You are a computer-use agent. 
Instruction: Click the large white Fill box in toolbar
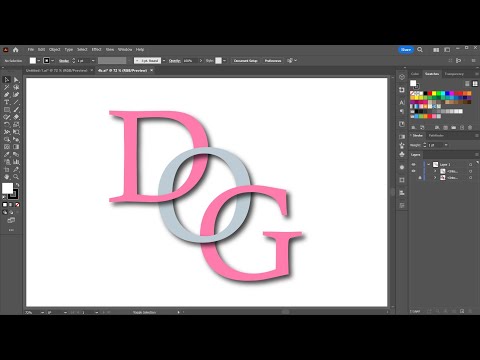click(x=7, y=188)
